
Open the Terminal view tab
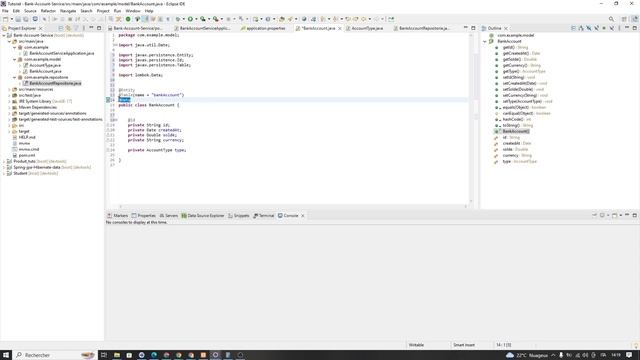264,216
